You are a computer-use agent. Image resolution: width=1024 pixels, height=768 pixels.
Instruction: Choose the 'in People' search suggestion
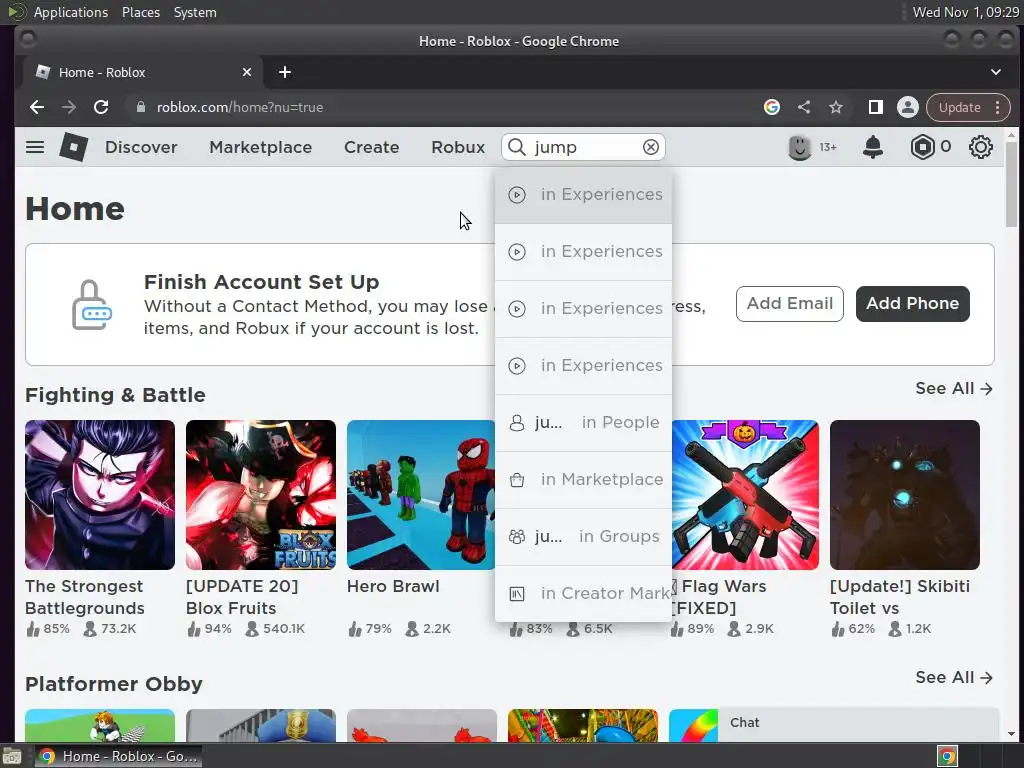pos(583,423)
